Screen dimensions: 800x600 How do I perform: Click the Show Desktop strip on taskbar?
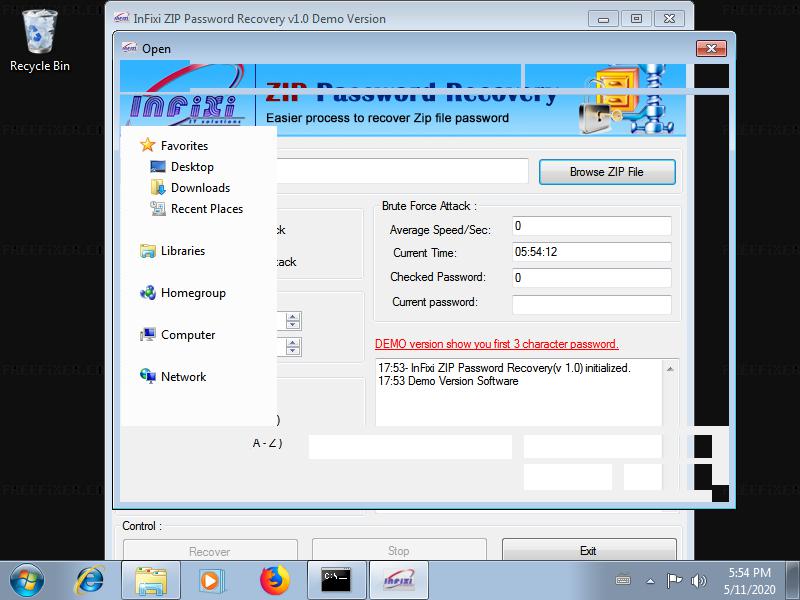(794, 581)
